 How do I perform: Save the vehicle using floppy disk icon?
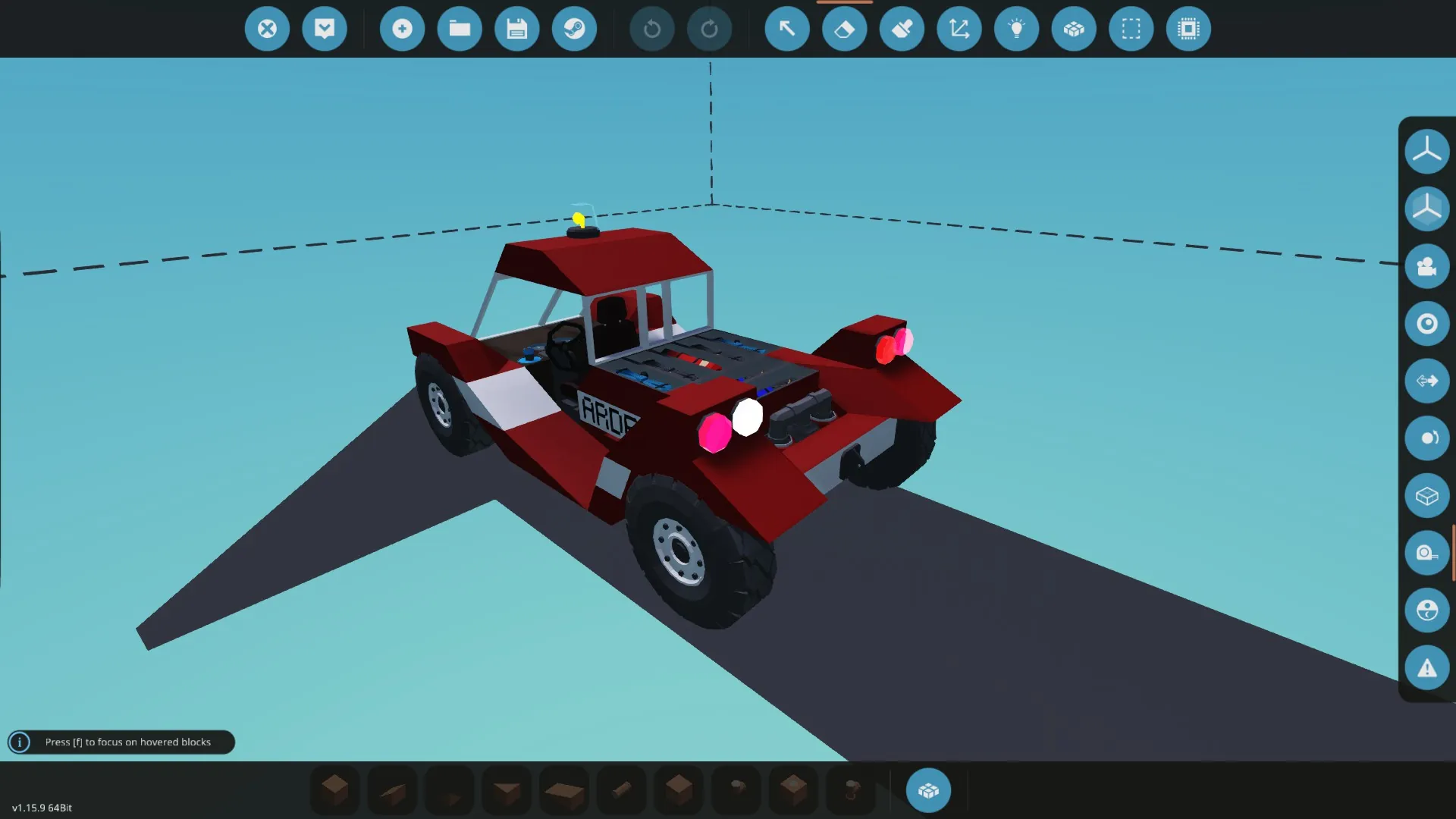517,29
